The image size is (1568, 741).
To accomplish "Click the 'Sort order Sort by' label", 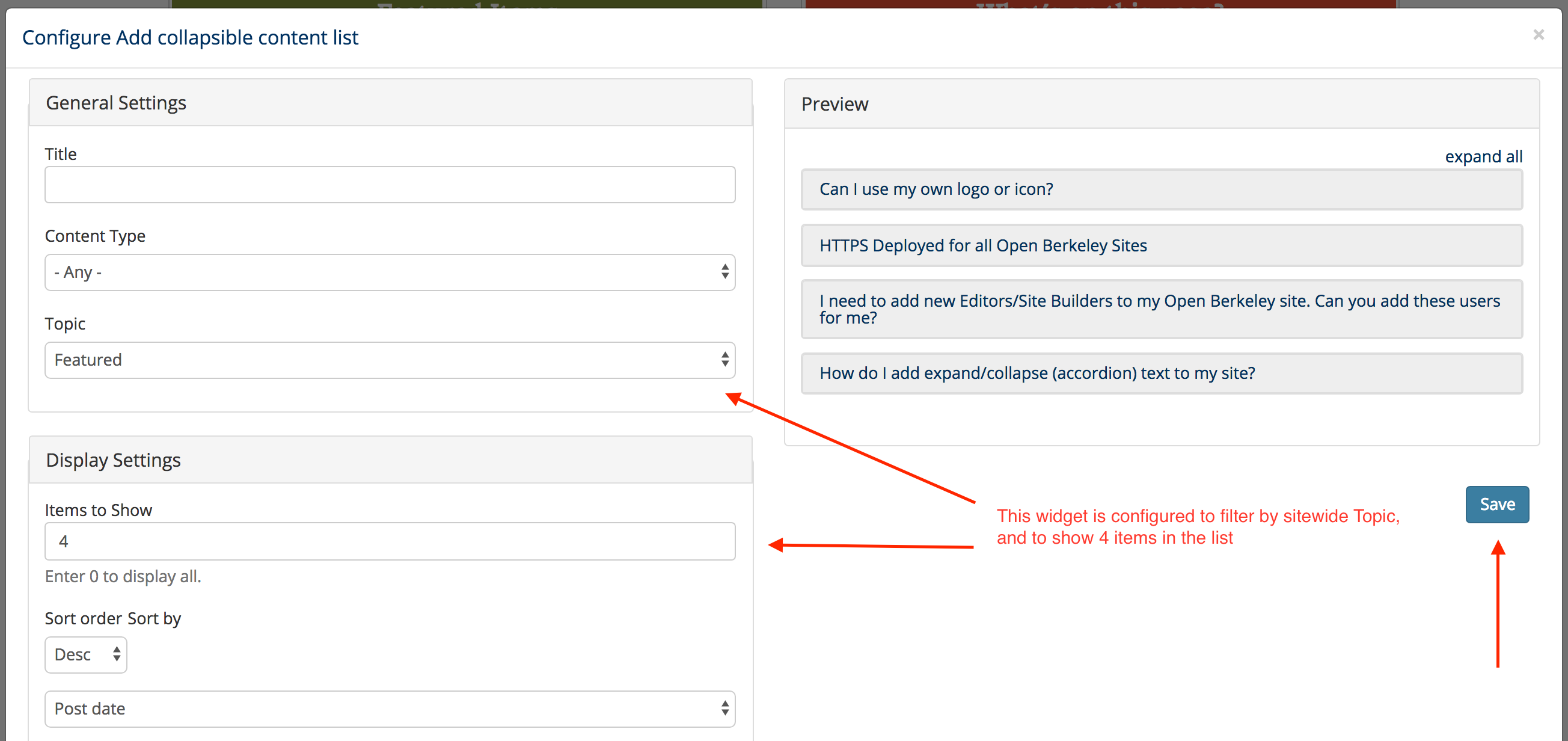I will point(113,618).
